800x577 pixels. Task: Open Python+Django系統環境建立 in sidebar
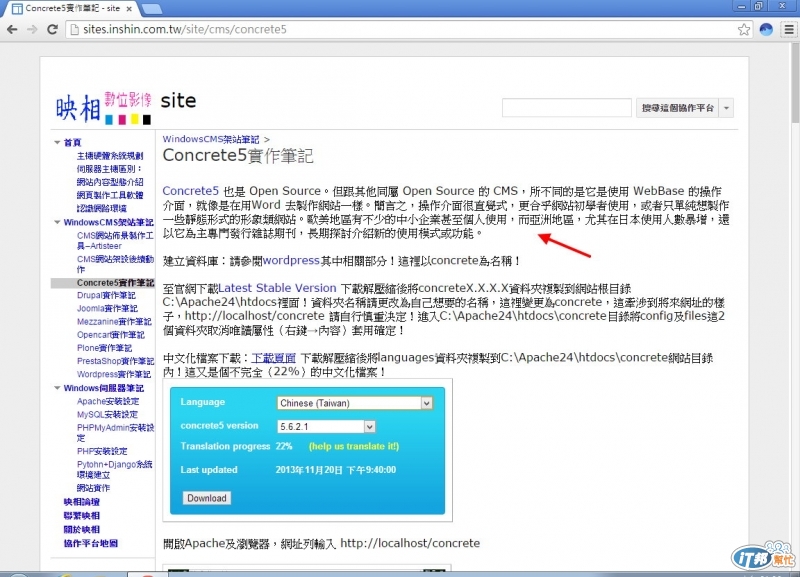pyautogui.click(x=114, y=469)
